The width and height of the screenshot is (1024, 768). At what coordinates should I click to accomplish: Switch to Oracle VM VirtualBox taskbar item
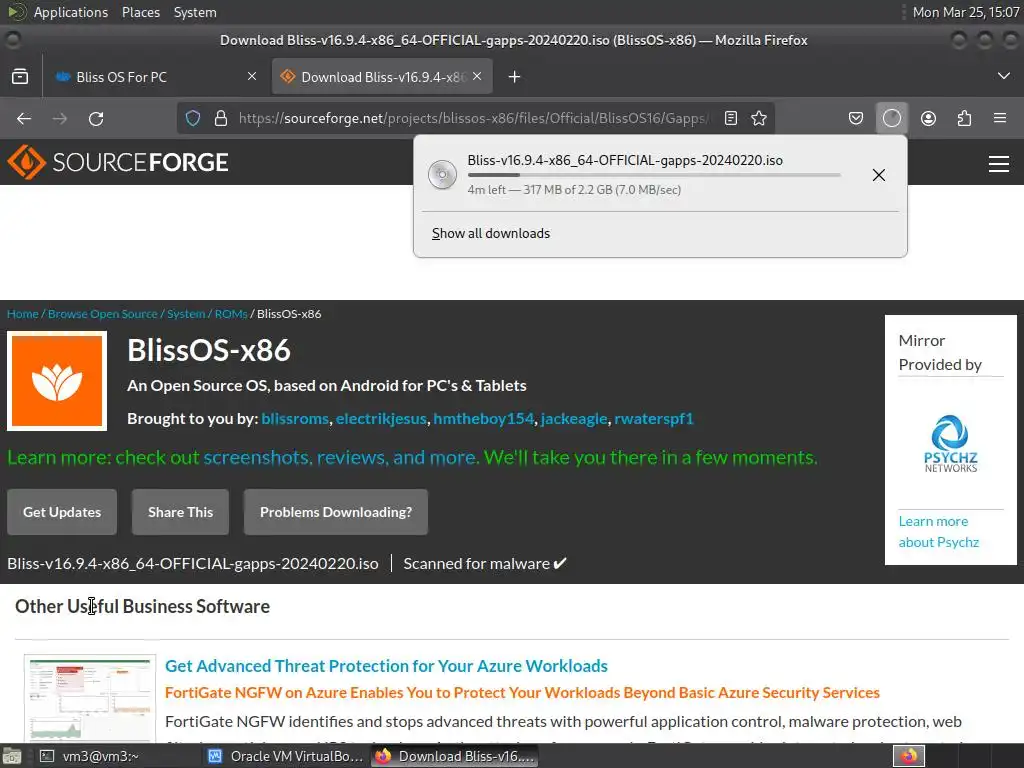click(285, 756)
